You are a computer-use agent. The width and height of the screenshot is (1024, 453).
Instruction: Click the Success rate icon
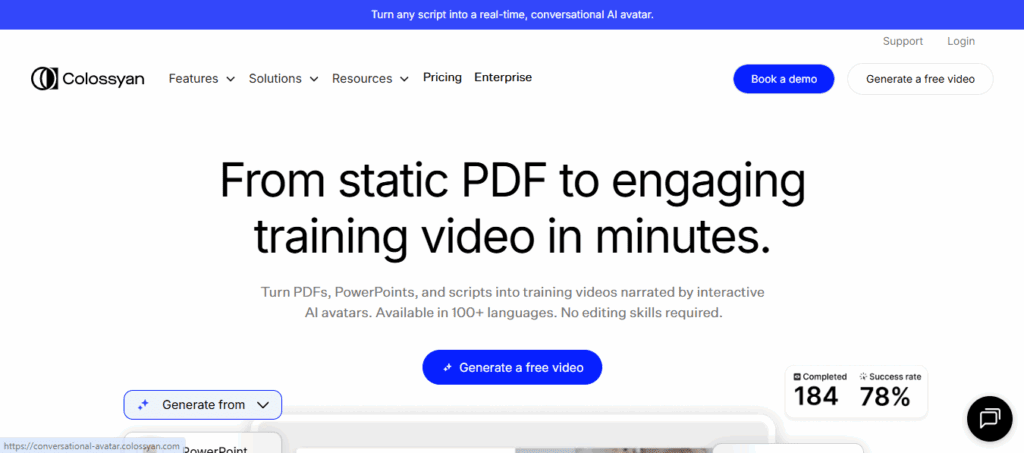(862, 377)
